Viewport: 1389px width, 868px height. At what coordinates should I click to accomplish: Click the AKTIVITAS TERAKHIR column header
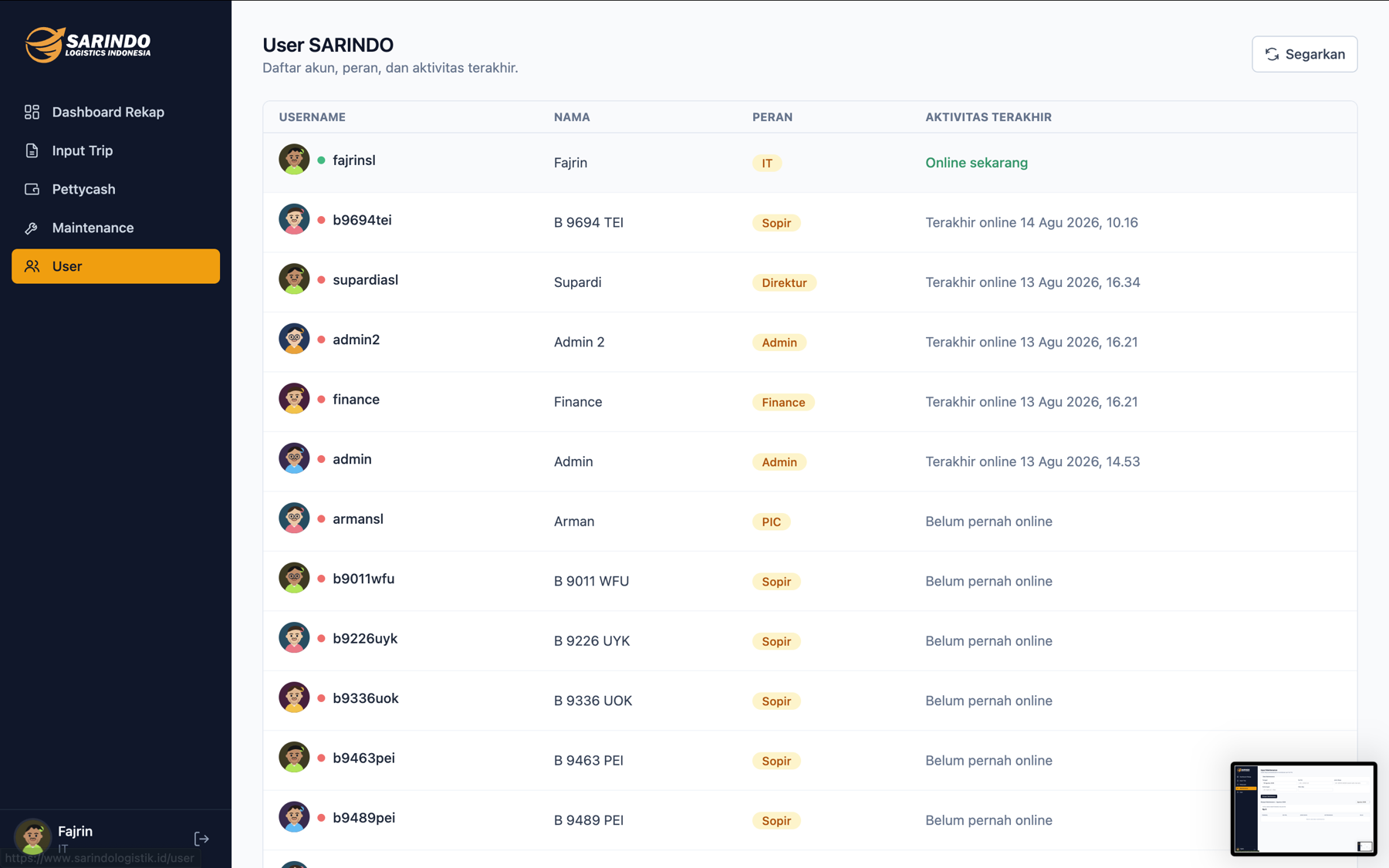989,117
